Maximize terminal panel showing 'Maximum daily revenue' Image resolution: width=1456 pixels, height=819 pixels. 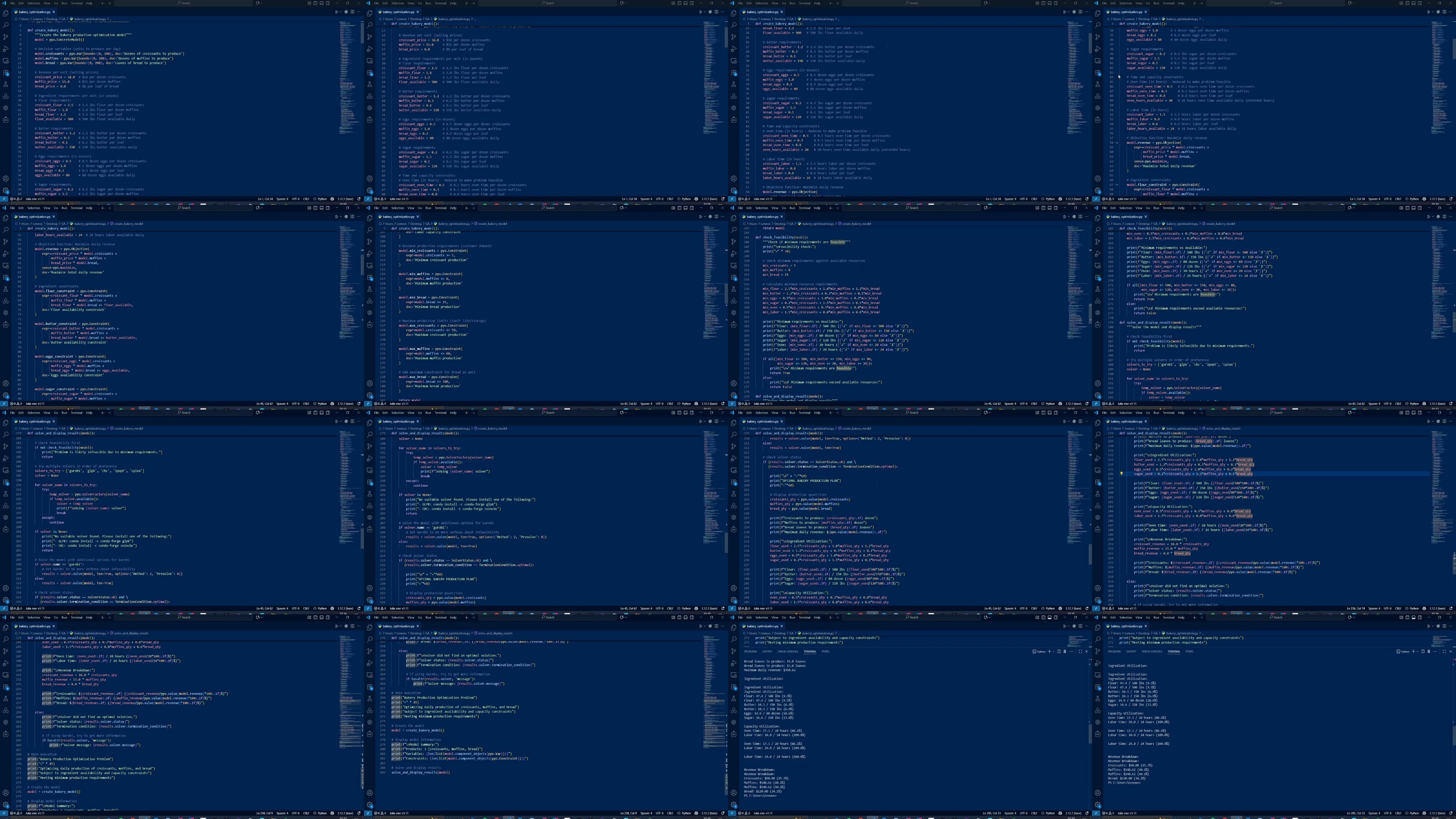point(1080,652)
